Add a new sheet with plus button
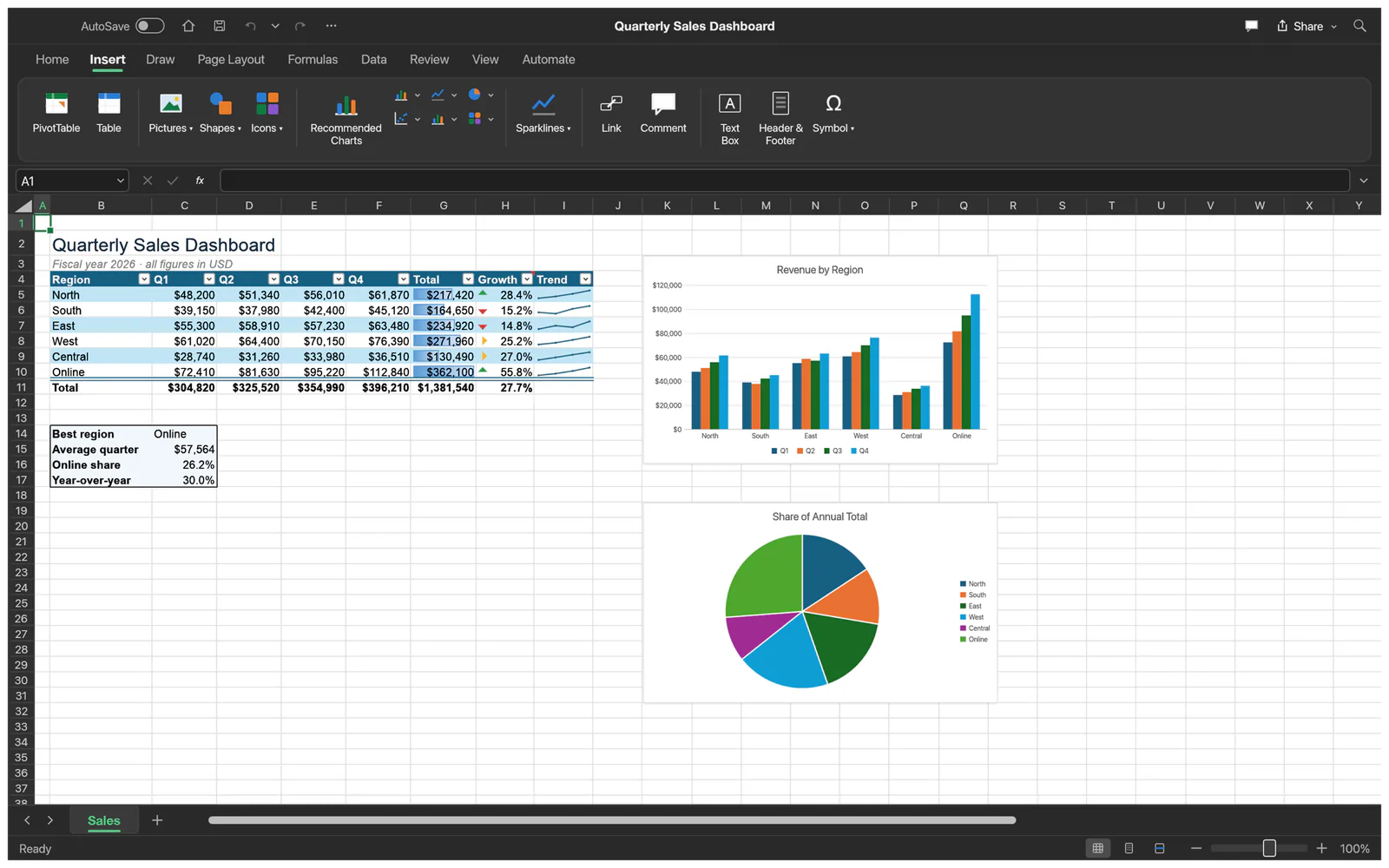1389x868 pixels. click(157, 820)
